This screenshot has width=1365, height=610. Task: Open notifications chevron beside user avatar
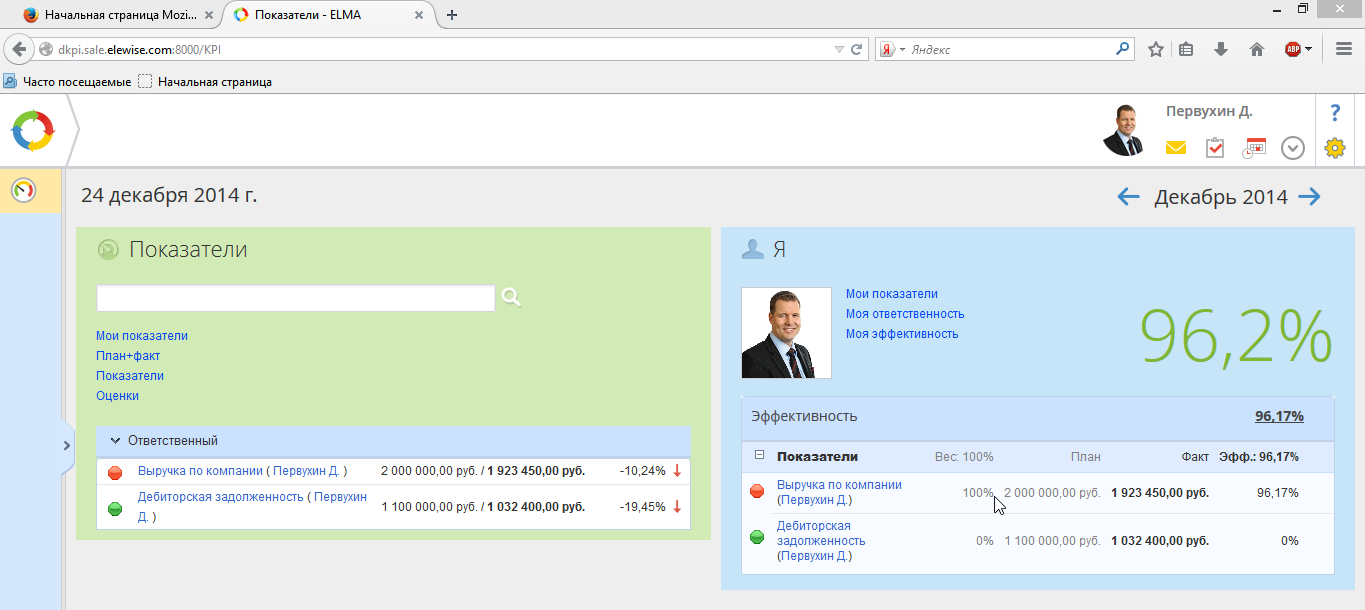[1292, 148]
